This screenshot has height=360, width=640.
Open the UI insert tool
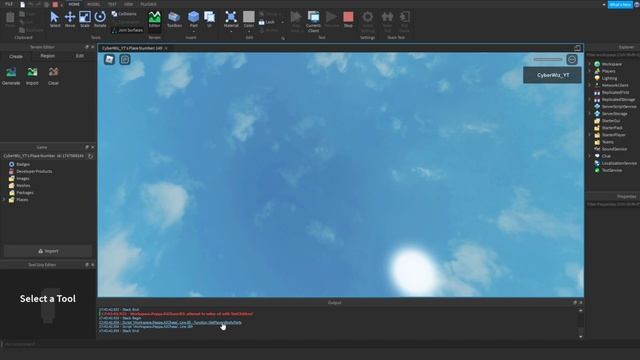209,19
